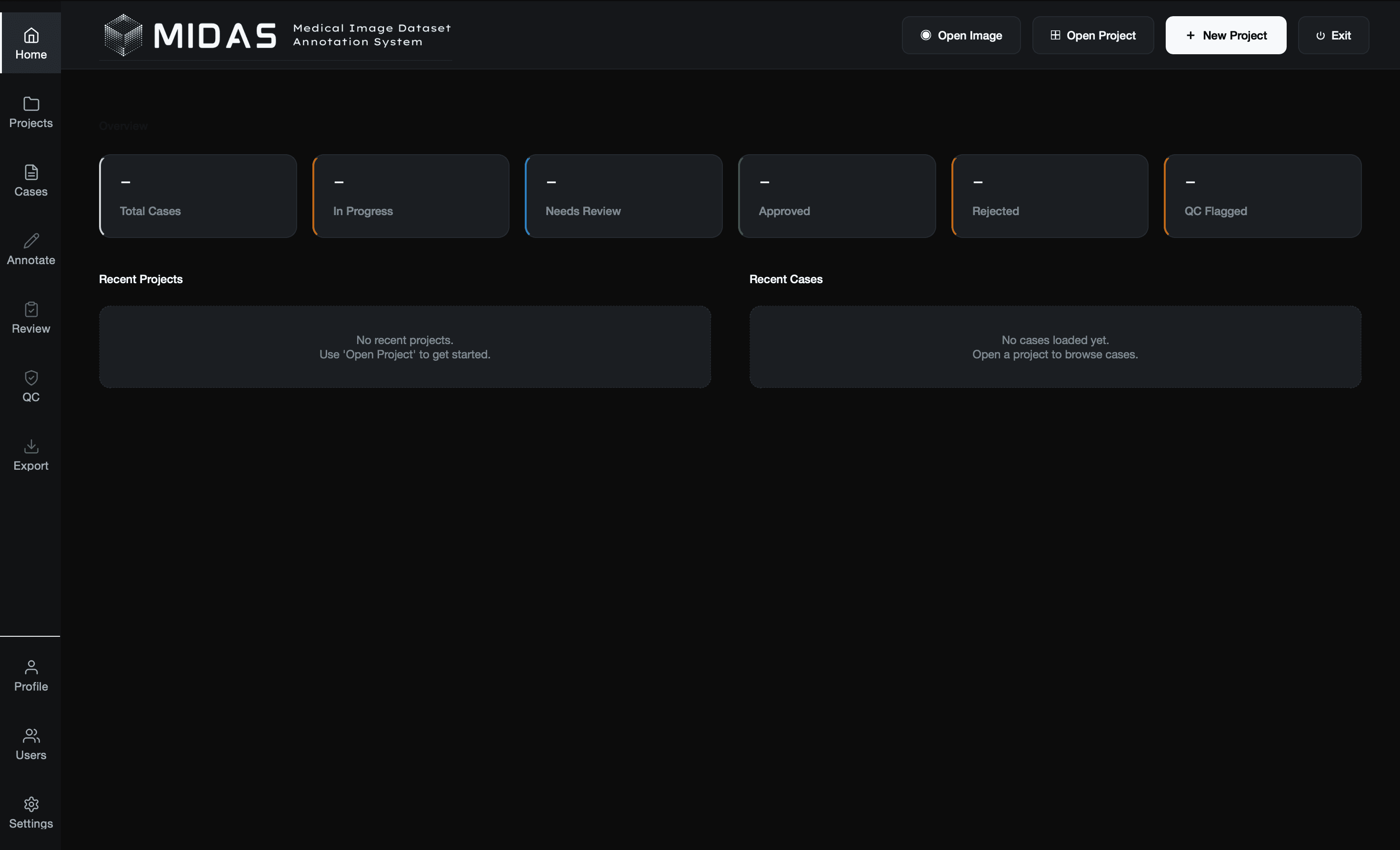The image size is (1400, 850).
Task: Open the Projects folder icon in sidebar
Action: point(30,104)
